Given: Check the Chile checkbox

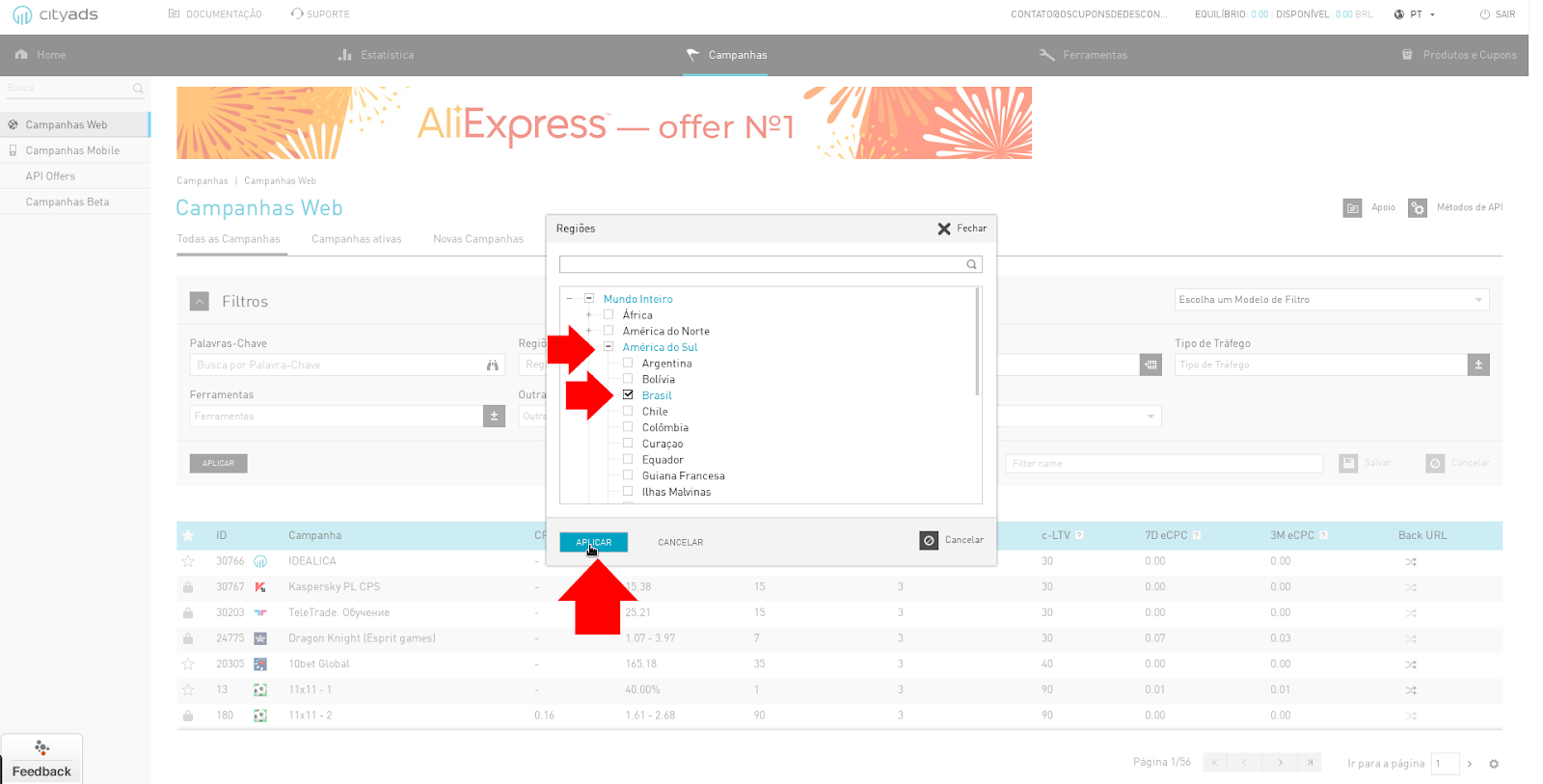Looking at the screenshot, I should [x=628, y=411].
